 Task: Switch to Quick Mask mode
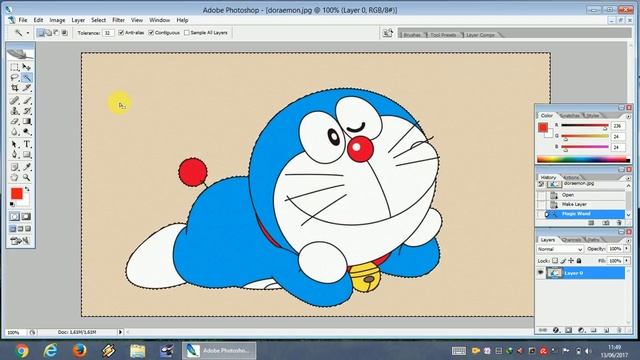(x=26, y=216)
